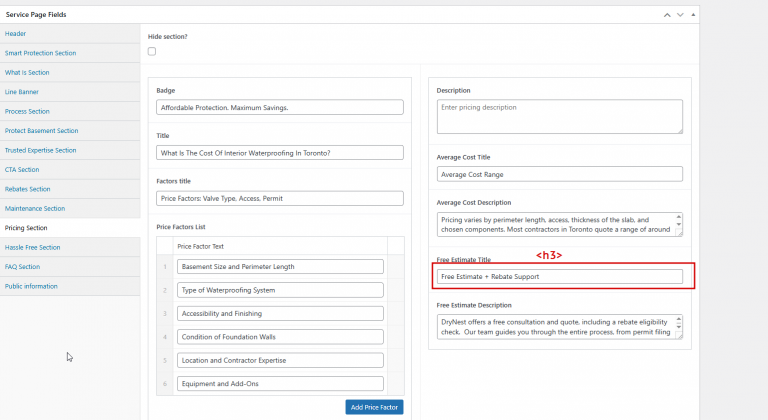Viewport: 768px width, 420px height.
Task: Toggle the Hide section checkbox
Action: 152,52
